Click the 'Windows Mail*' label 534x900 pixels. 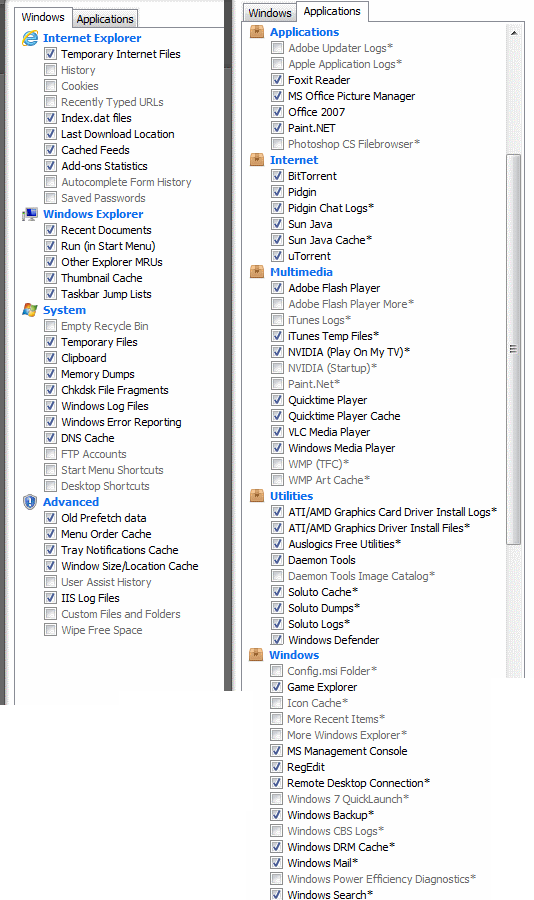(322, 863)
